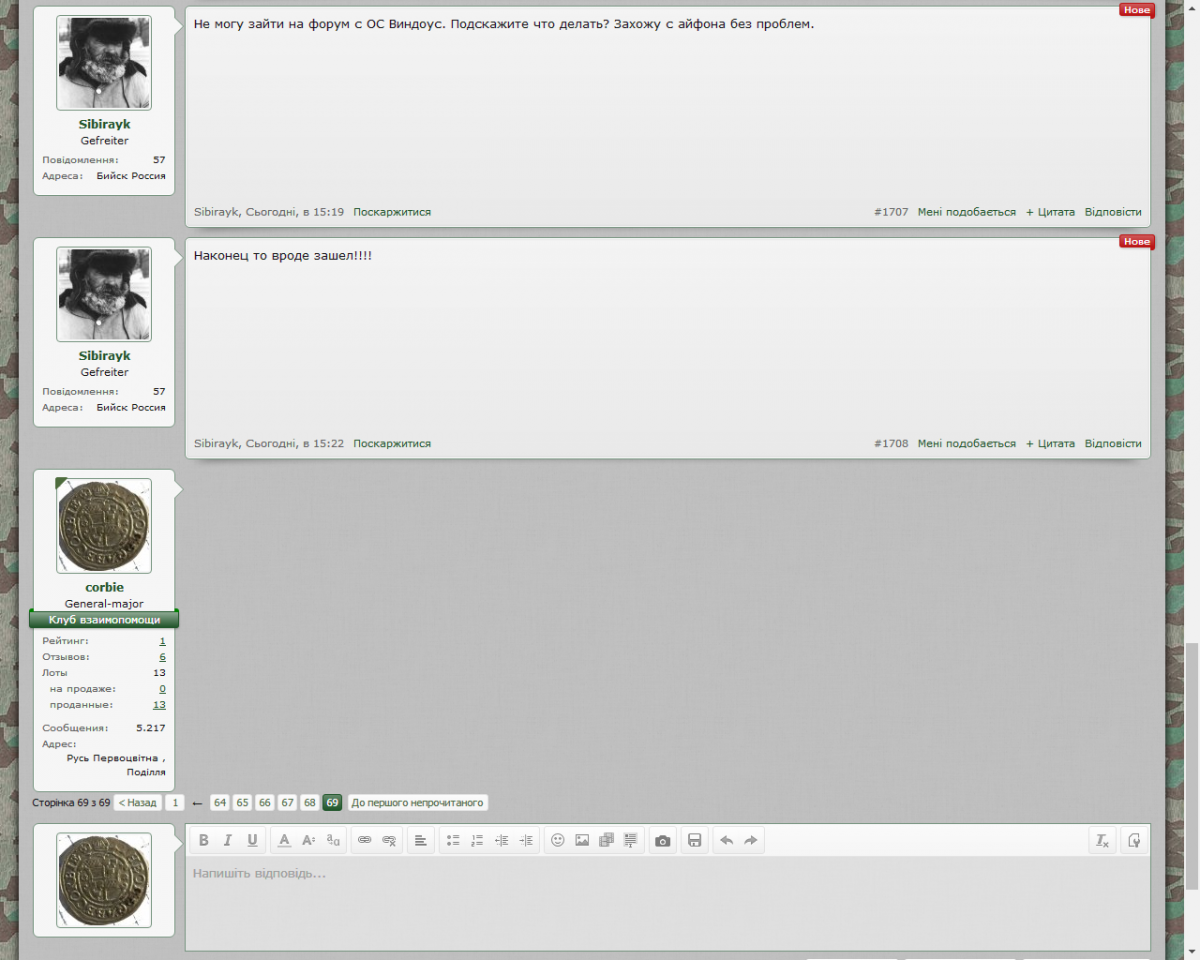
Task: Click the remove formatting icon
Action: 1102,840
